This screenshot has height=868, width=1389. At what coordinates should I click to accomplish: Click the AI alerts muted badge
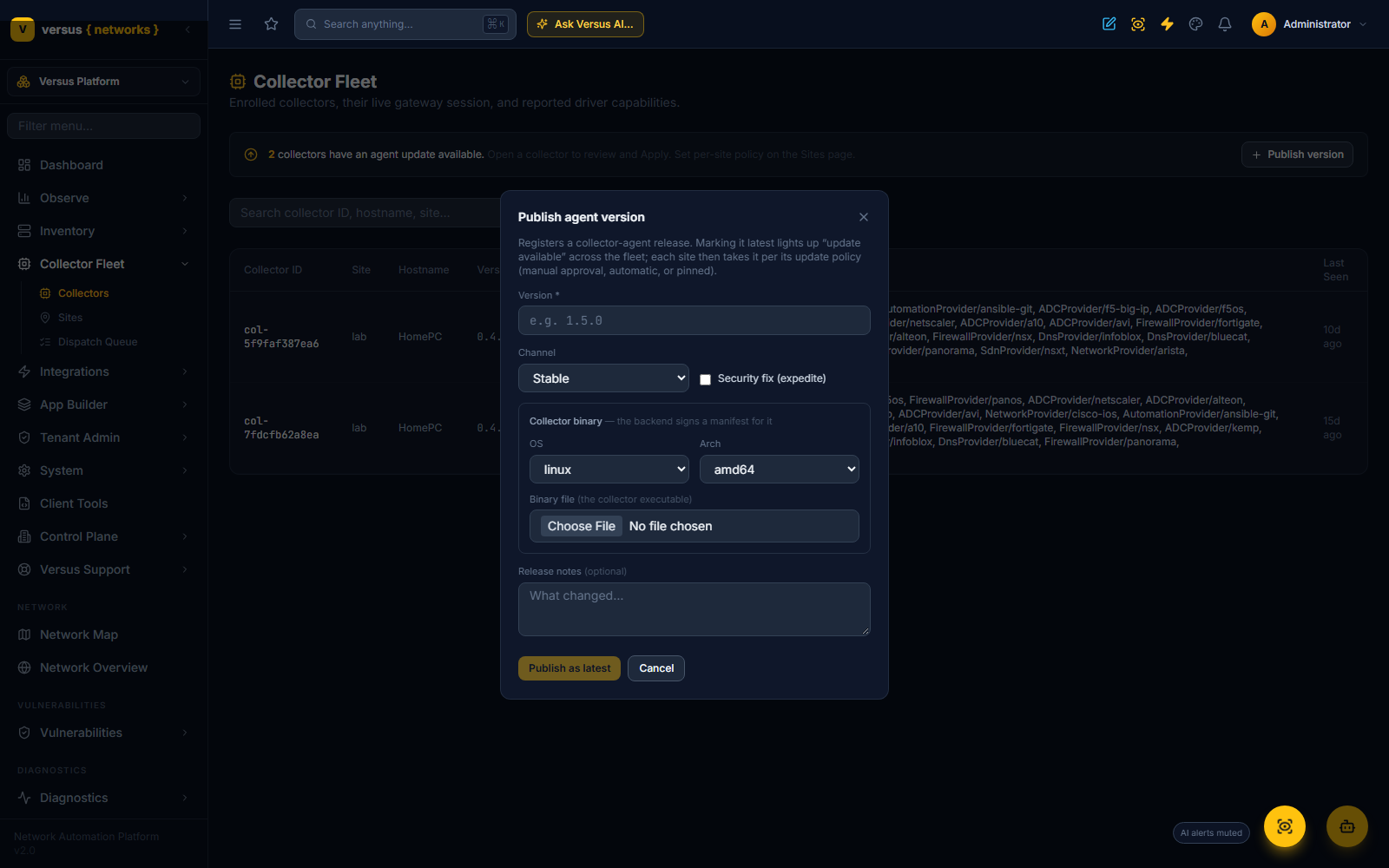click(x=1211, y=833)
